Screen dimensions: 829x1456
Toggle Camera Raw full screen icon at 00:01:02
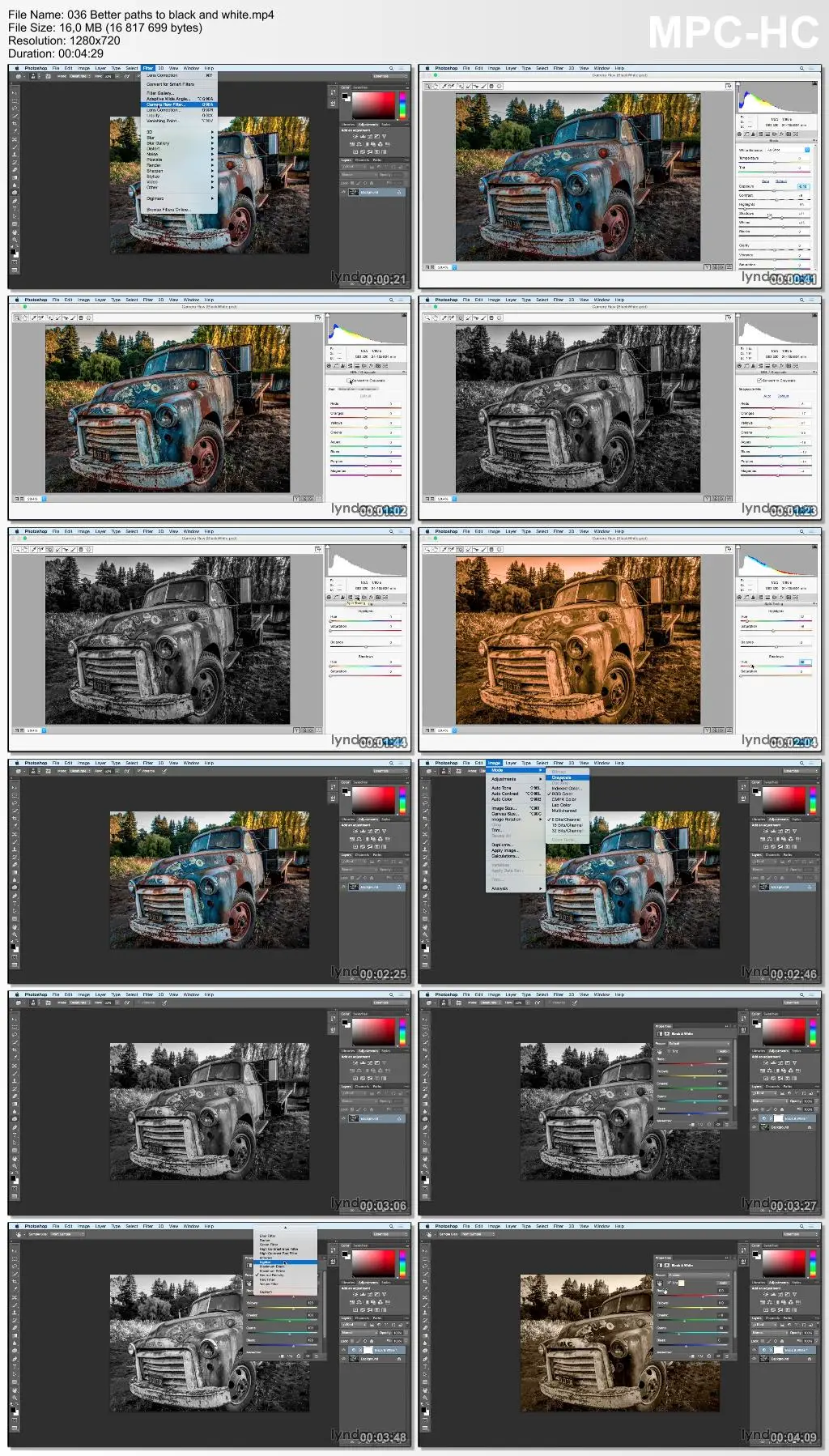318,317
